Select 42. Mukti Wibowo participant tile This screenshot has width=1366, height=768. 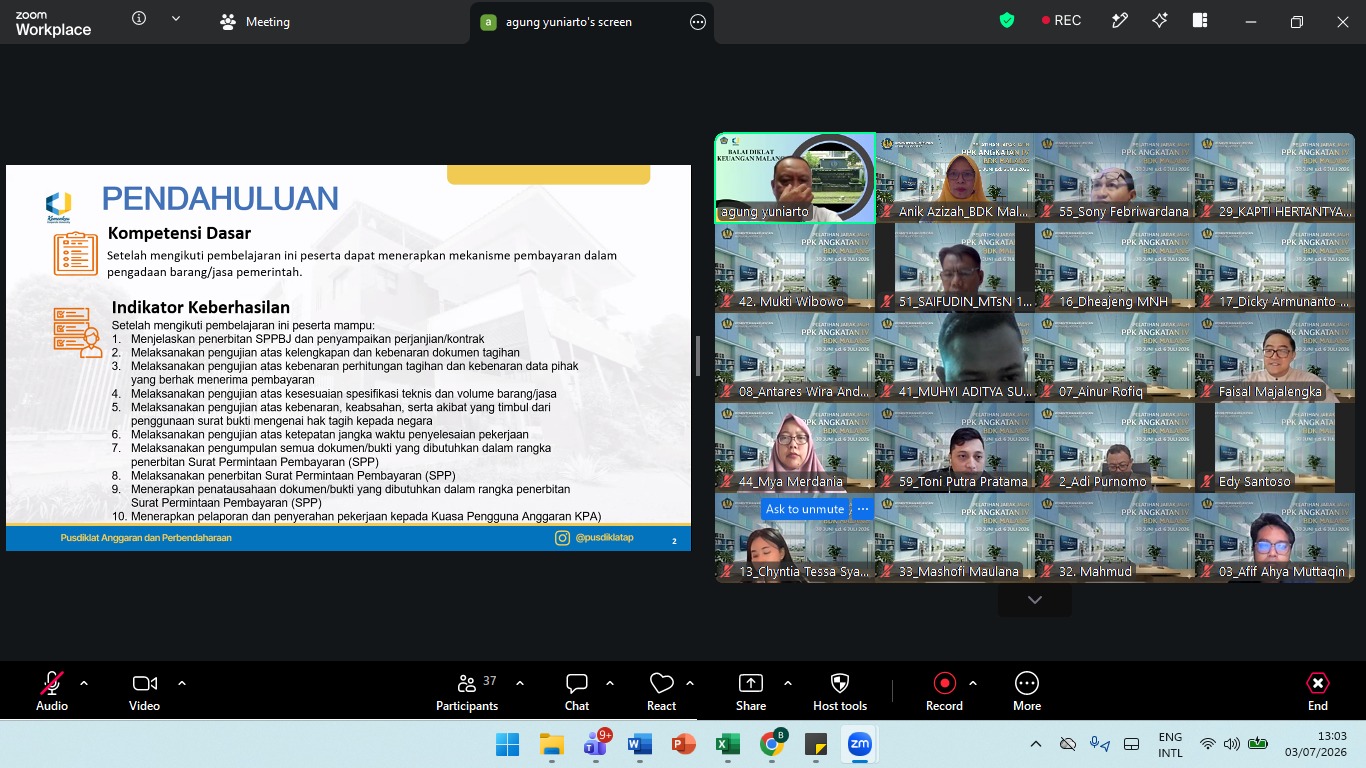coord(795,267)
